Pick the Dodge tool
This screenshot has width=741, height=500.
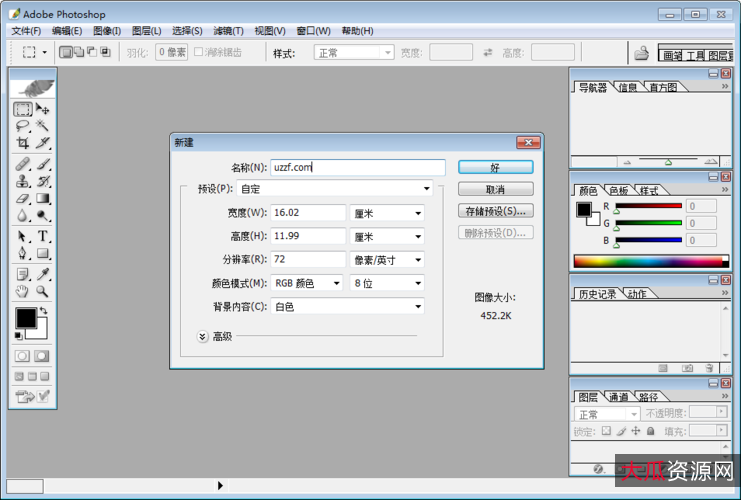[43, 216]
